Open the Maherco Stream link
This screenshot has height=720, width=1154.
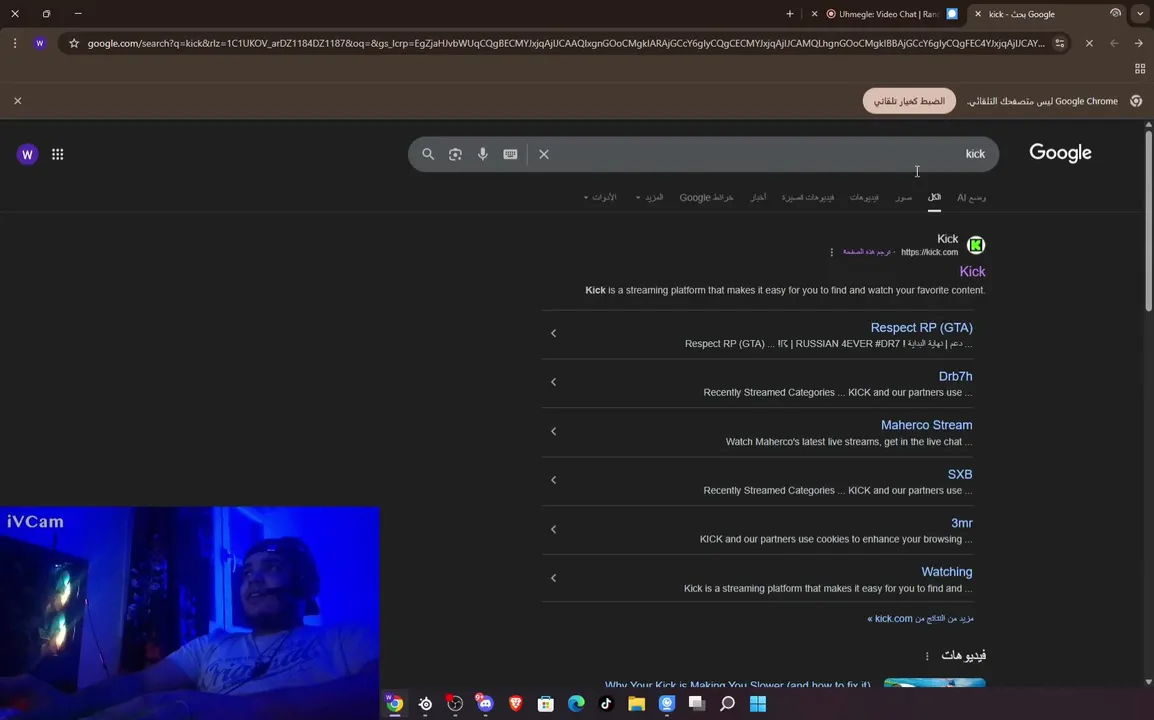pos(927,425)
